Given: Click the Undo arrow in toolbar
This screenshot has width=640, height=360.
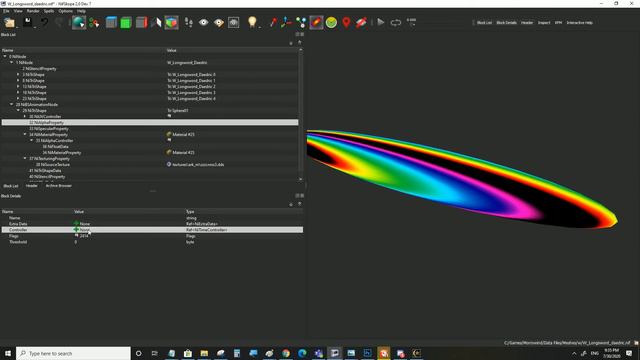Looking at the screenshot, I should tap(44, 22).
